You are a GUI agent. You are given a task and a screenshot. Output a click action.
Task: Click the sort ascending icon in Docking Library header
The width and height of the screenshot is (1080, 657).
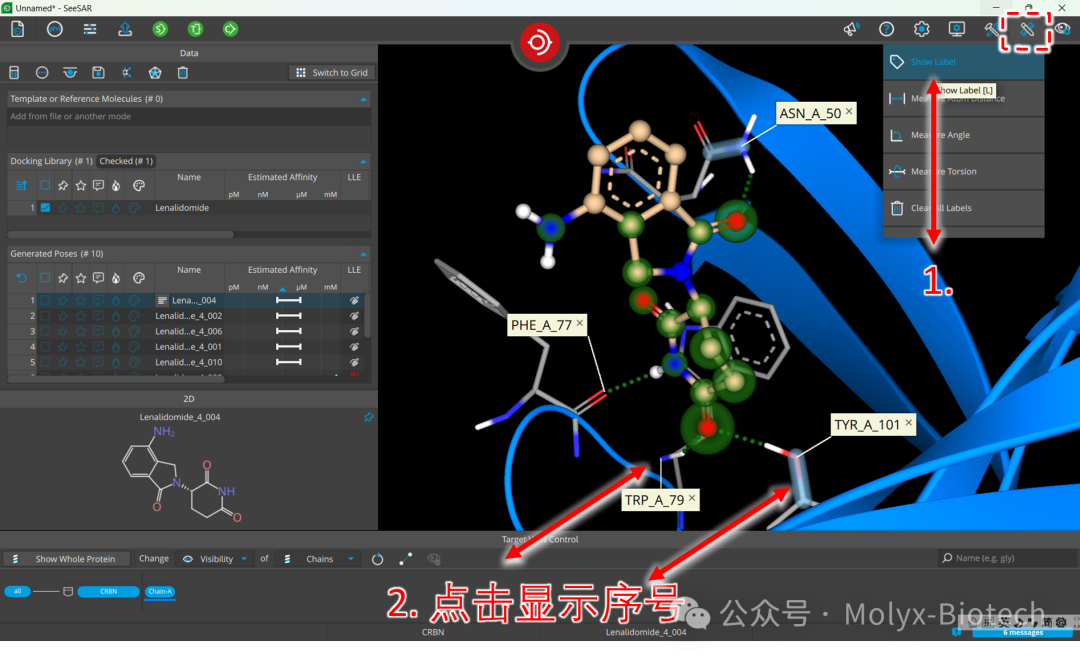(x=21, y=185)
